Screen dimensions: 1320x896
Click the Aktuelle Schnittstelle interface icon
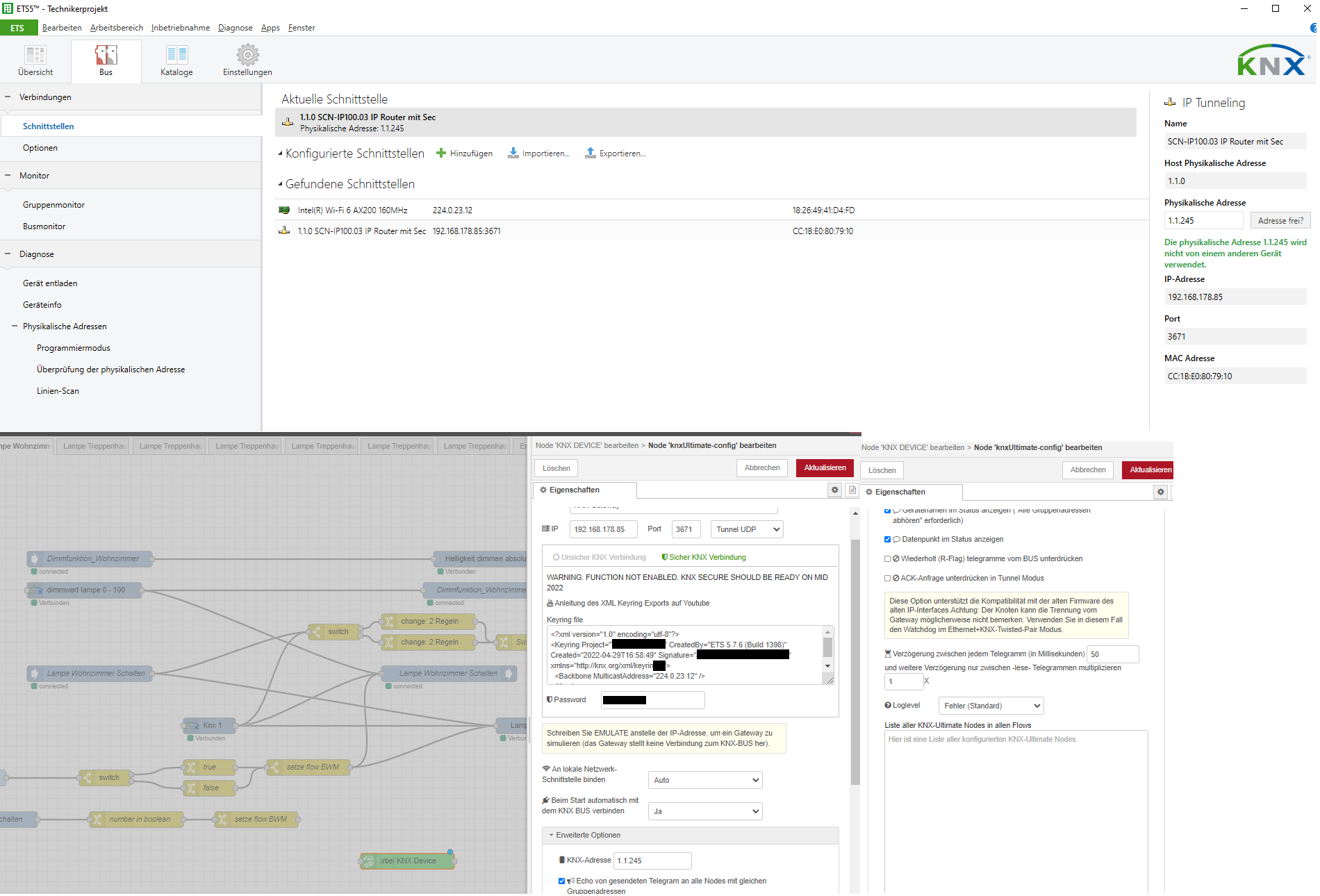pyautogui.click(x=288, y=122)
